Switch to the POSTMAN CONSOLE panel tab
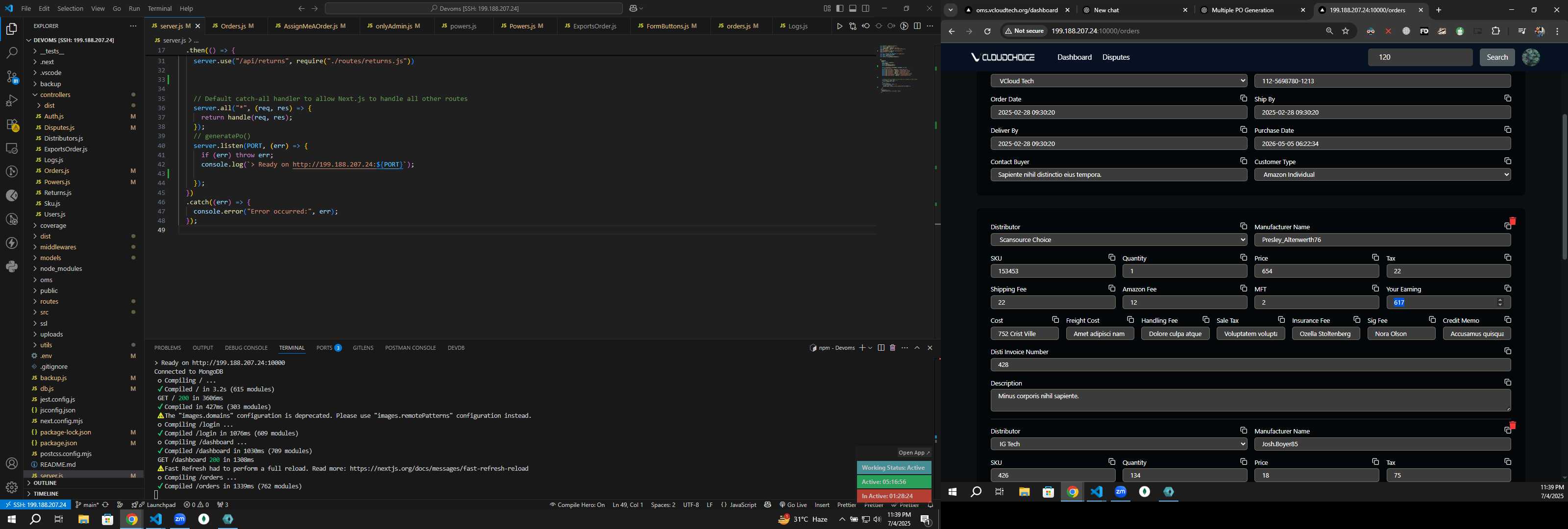The image size is (1568, 529). pos(410,348)
